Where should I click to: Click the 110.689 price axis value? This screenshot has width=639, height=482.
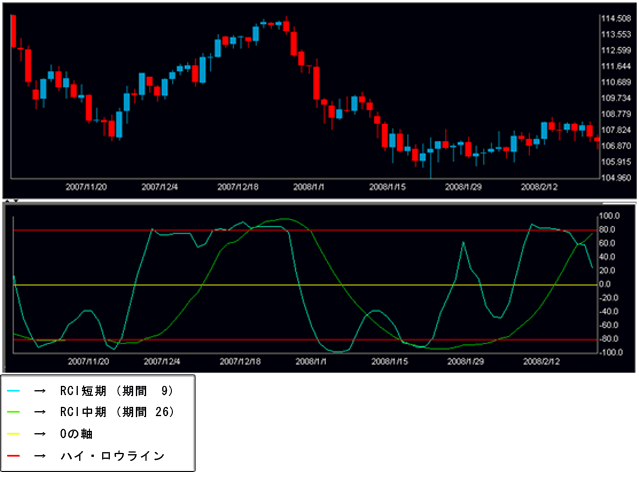[616, 82]
